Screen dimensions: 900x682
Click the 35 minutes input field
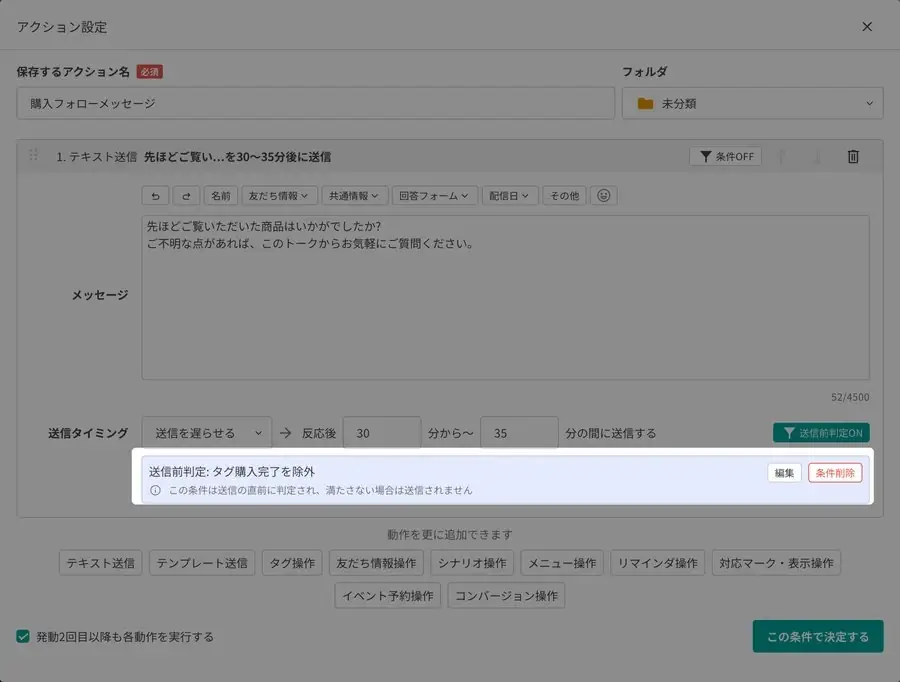pos(519,433)
